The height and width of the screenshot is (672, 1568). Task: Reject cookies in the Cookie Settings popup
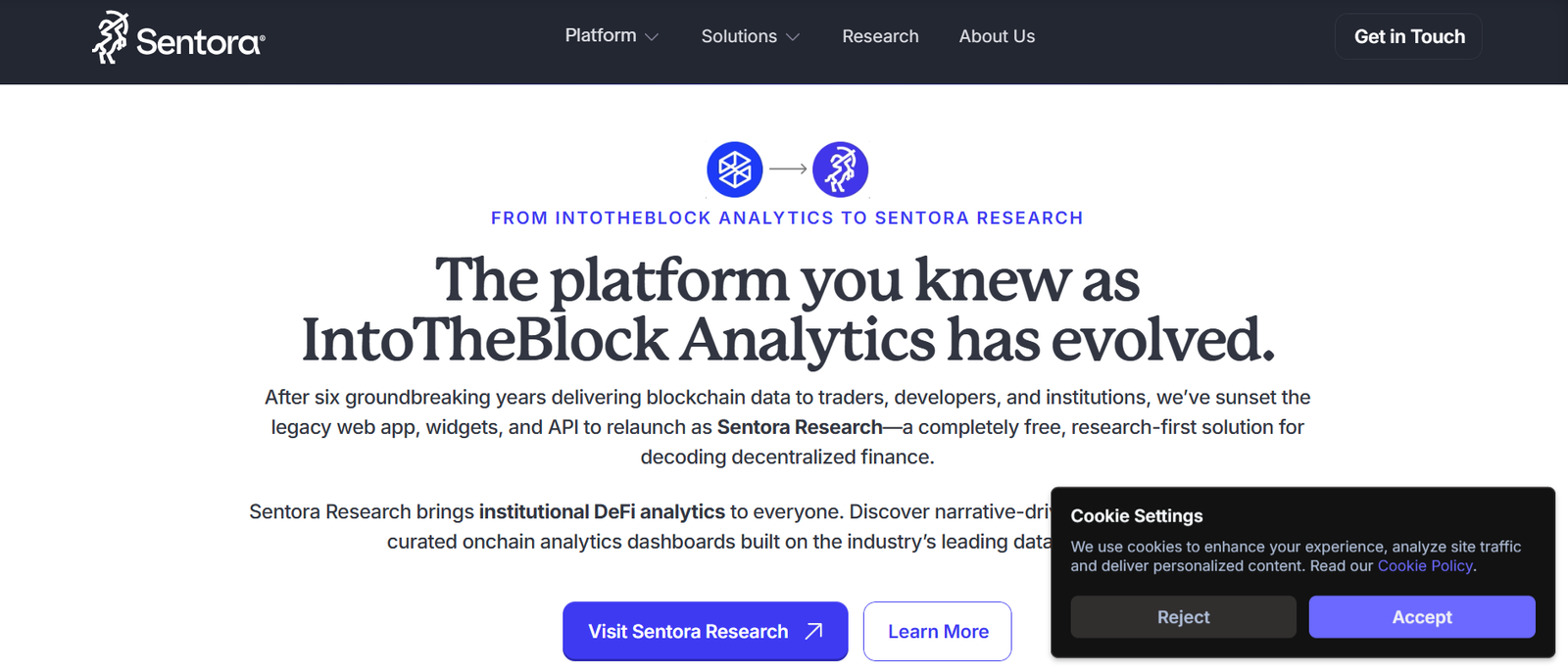point(1183,617)
